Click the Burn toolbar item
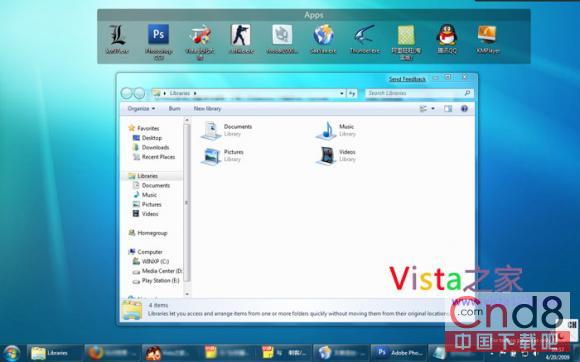Viewport: 580px width, 362px height. point(174,109)
